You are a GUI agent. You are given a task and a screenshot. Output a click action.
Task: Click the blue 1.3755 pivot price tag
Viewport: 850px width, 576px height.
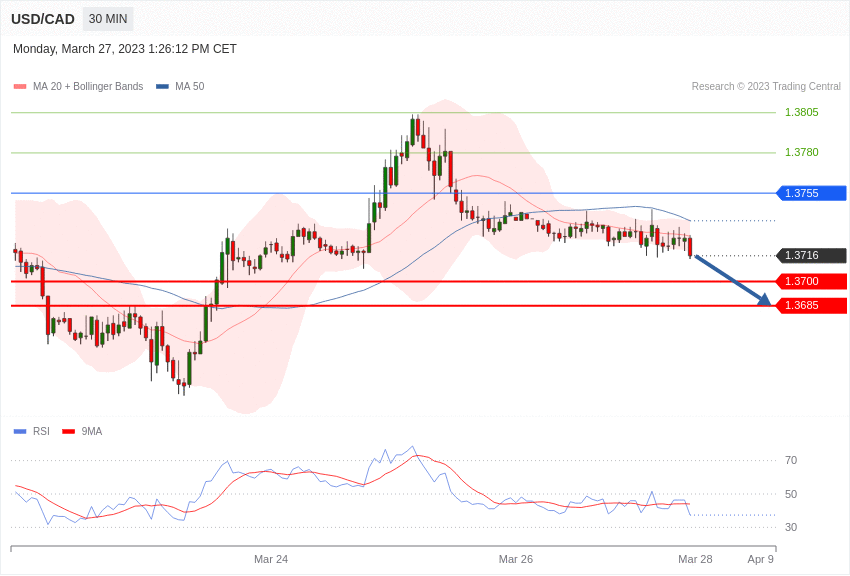pyautogui.click(x=812, y=193)
